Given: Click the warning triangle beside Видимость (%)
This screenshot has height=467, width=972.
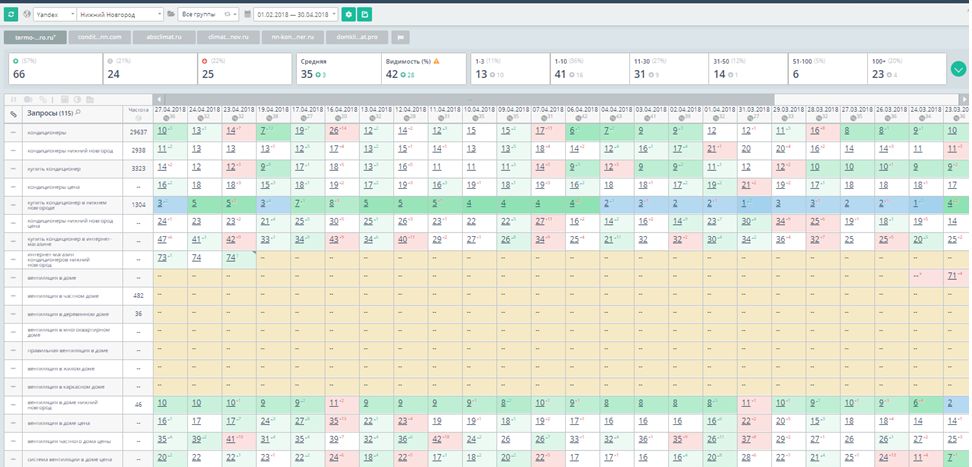Looking at the screenshot, I should 436,61.
